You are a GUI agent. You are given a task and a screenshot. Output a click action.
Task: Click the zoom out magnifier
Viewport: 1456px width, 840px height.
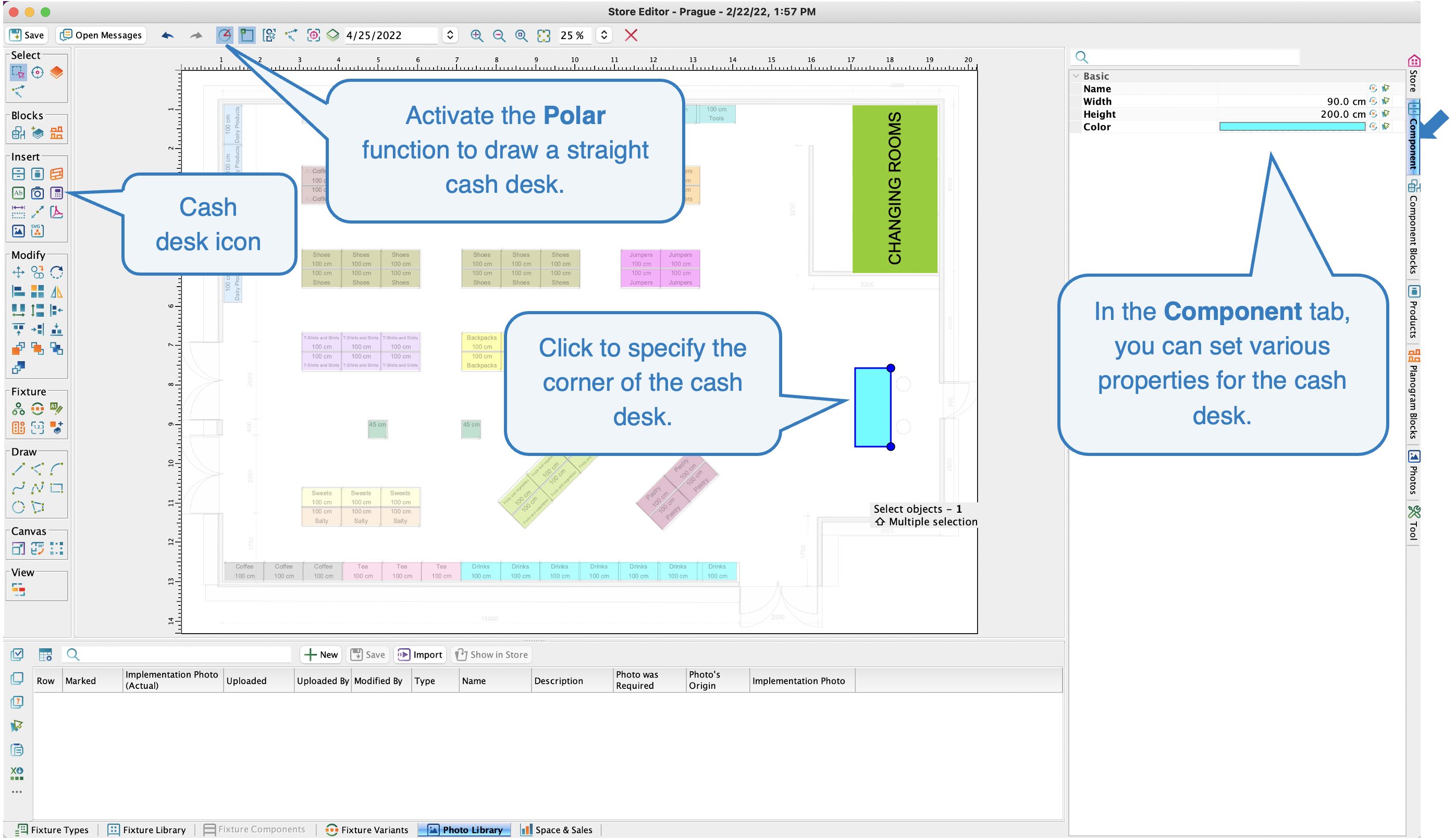click(499, 35)
